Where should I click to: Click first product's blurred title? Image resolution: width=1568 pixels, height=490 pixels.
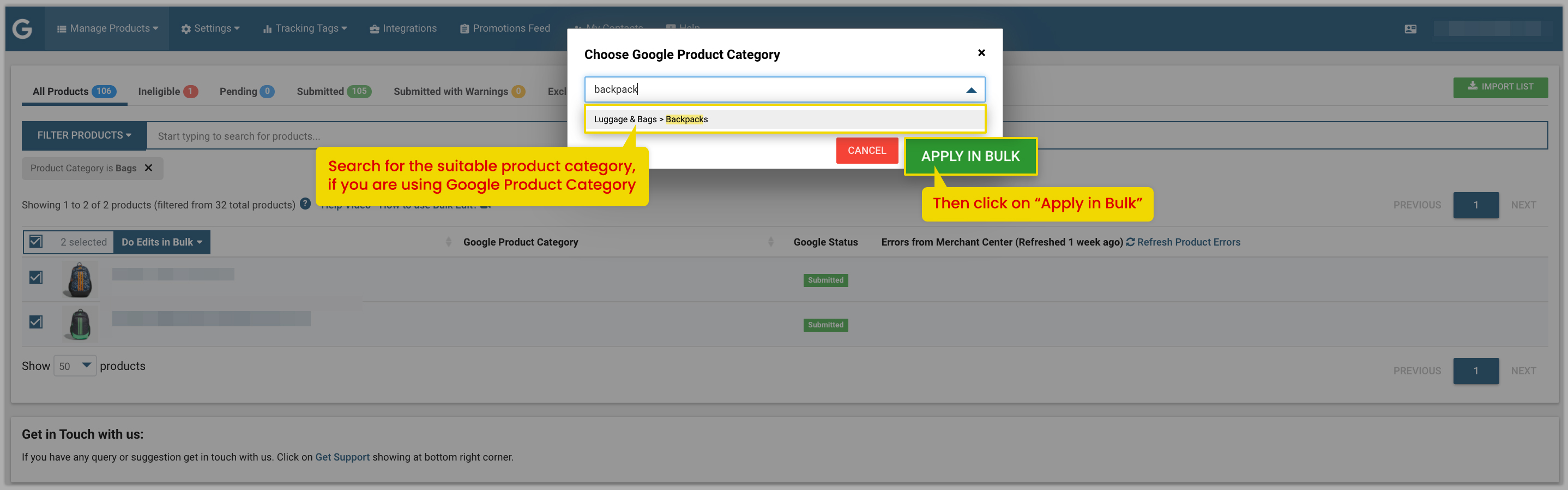tap(173, 274)
